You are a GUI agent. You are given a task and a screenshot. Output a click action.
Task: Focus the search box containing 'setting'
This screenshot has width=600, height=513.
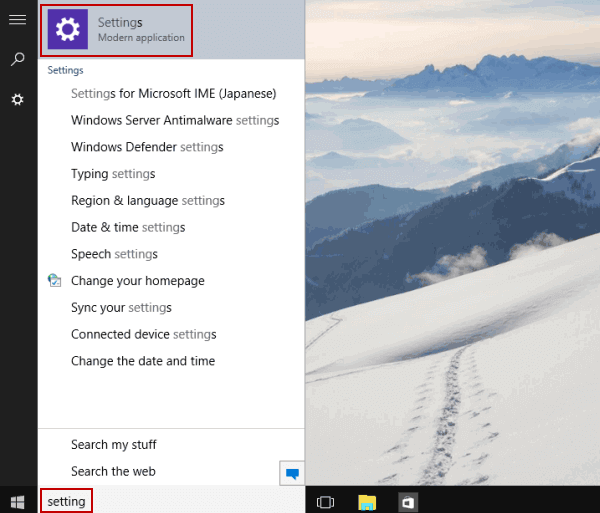(x=172, y=501)
